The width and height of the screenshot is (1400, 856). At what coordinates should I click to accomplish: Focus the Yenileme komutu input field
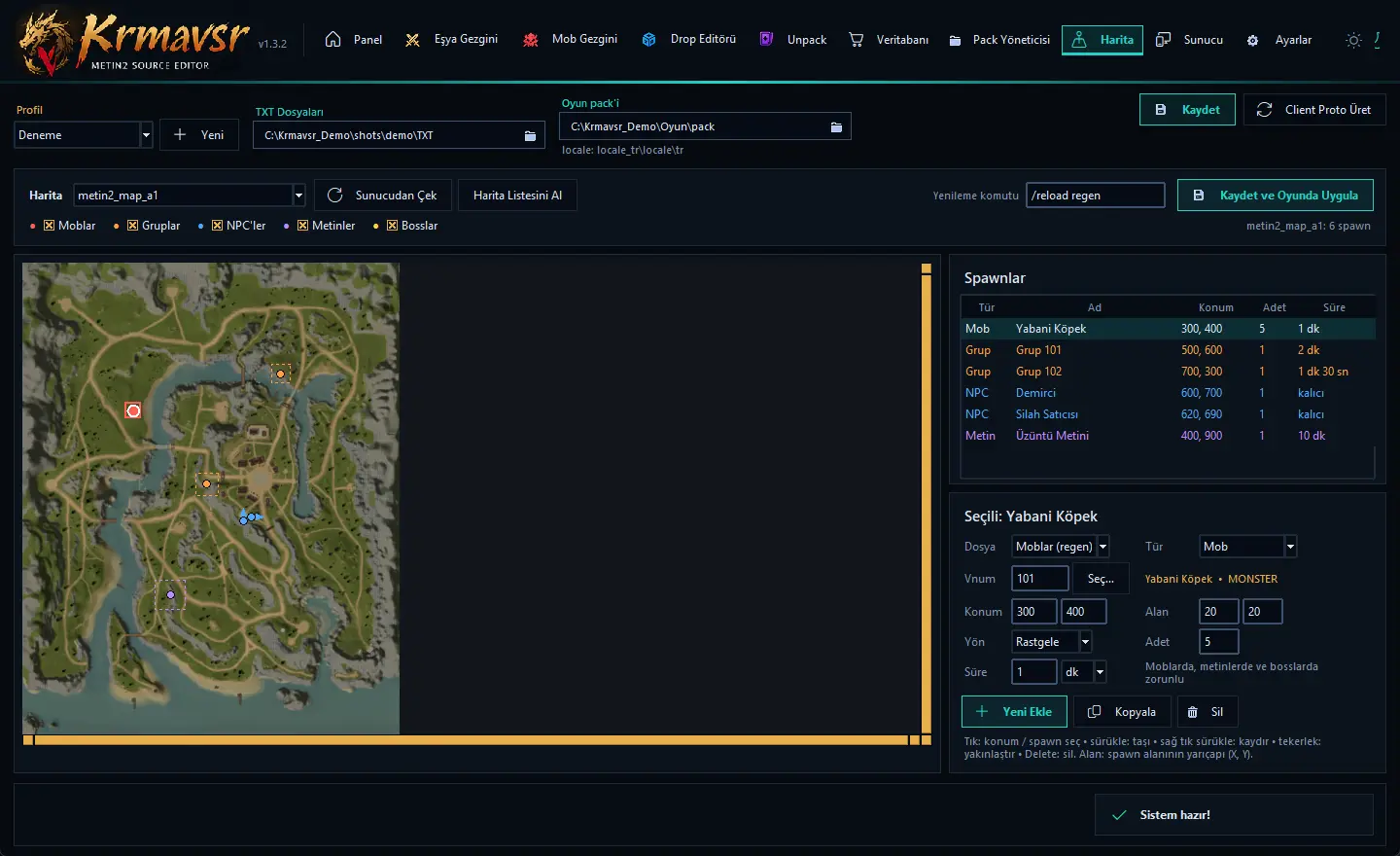click(1096, 196)
